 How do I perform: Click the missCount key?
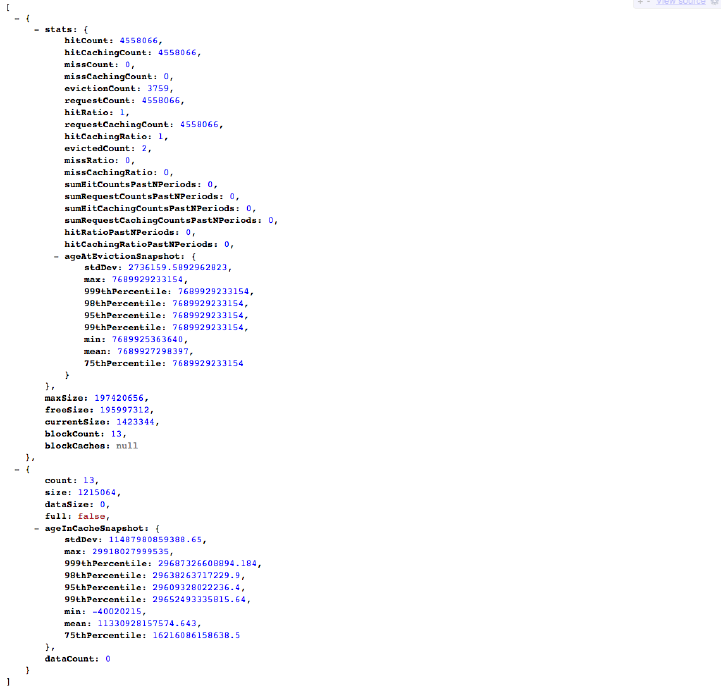(89, 64)
